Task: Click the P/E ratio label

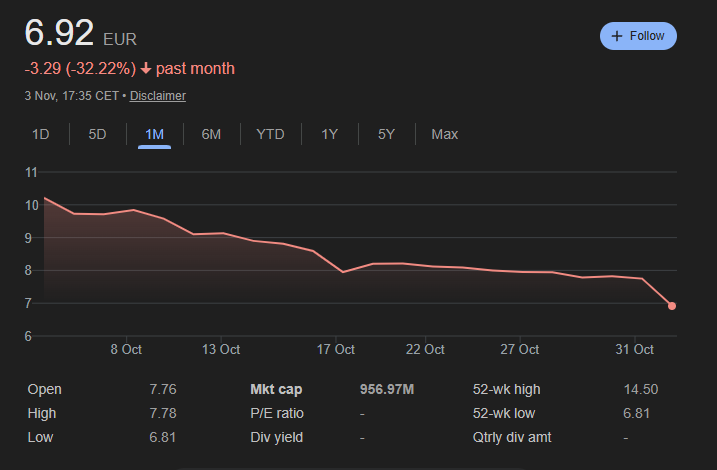Action: click(277, 413)
